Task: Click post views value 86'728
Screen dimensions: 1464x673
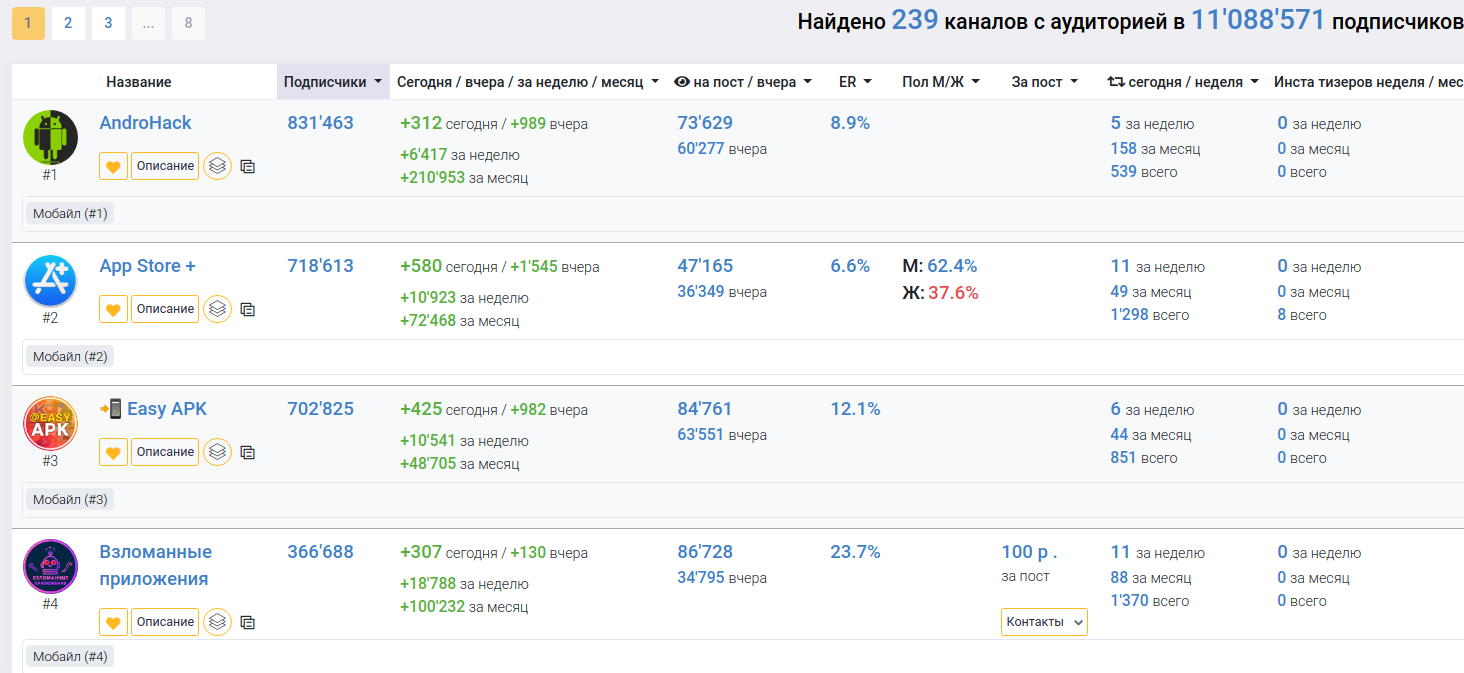Action: click(x=705, y=552)
